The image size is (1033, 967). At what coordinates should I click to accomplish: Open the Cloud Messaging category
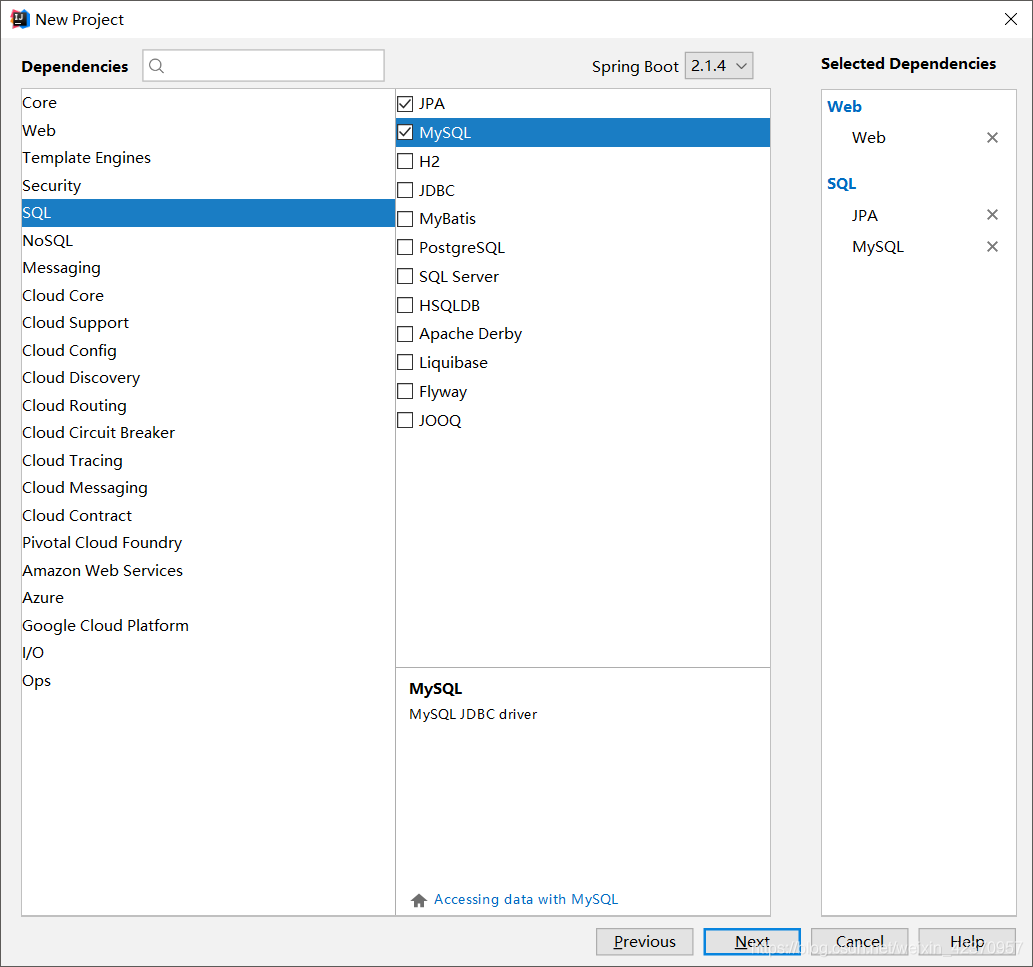pyautogui.click(x=208, y=488)
